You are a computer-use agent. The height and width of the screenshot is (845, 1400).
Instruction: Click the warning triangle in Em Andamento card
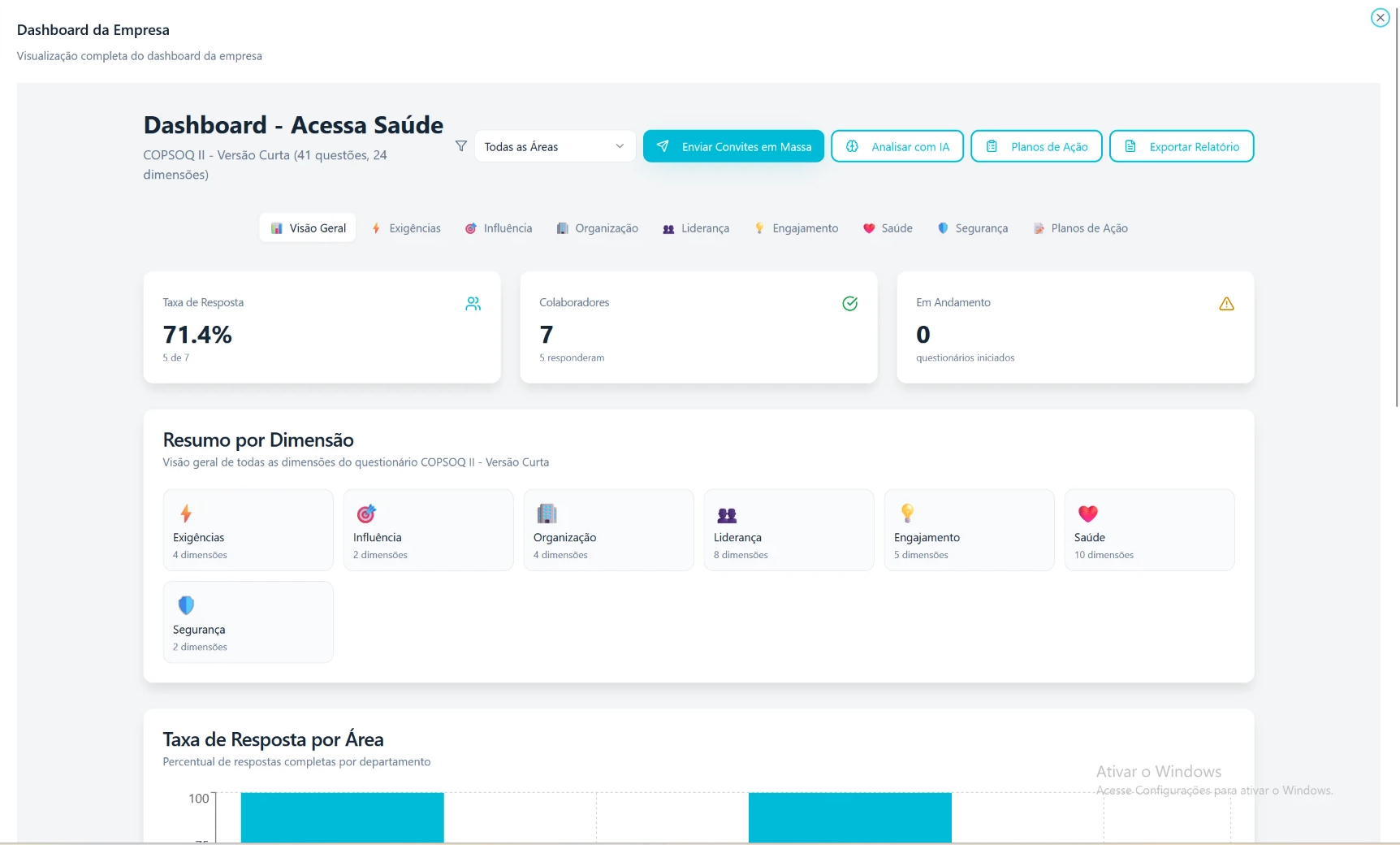pyautogui.click(x=1226, y=304)
